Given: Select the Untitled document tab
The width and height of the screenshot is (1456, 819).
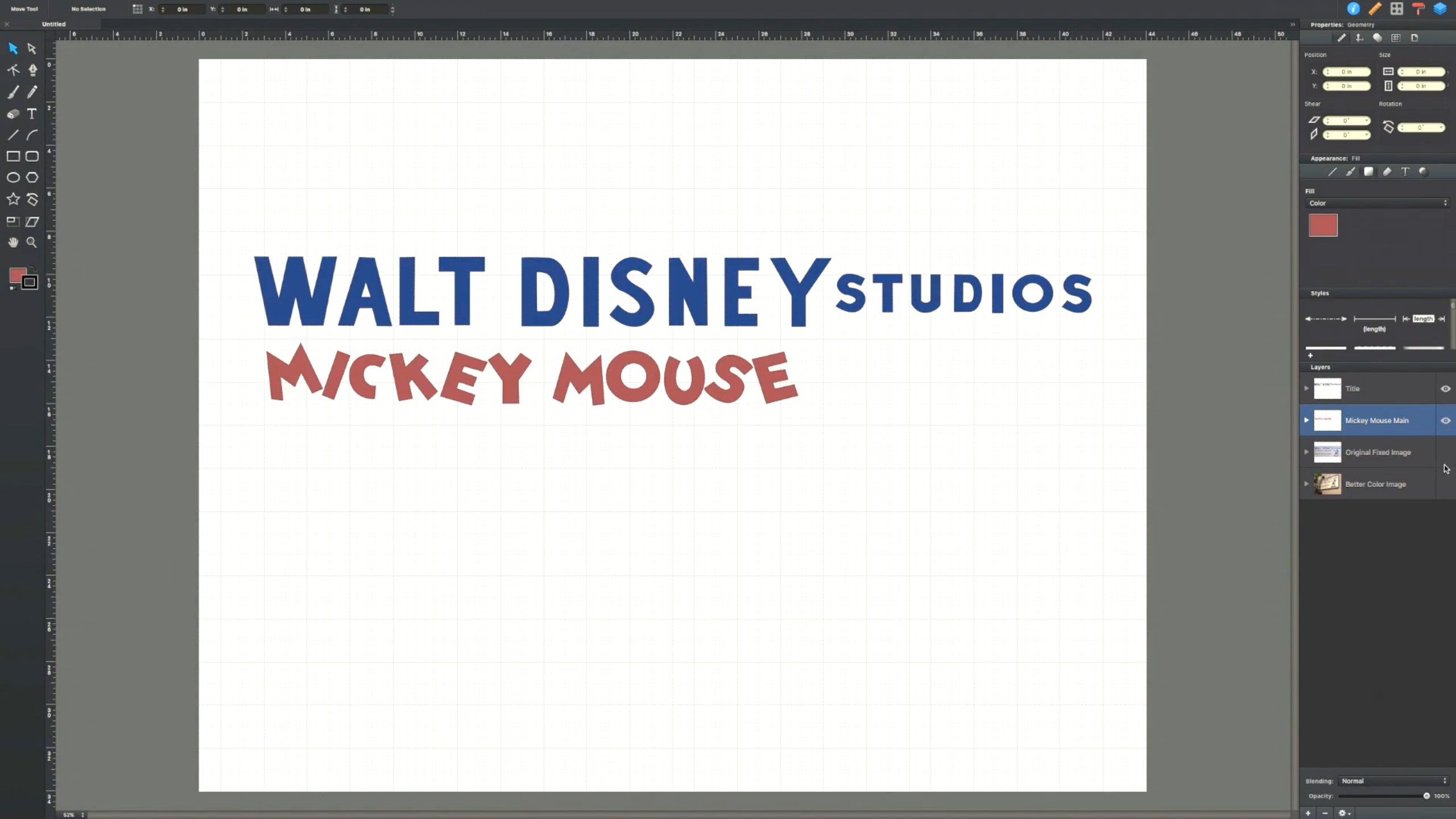Looking at the screenshot, I should click(54, 24).
